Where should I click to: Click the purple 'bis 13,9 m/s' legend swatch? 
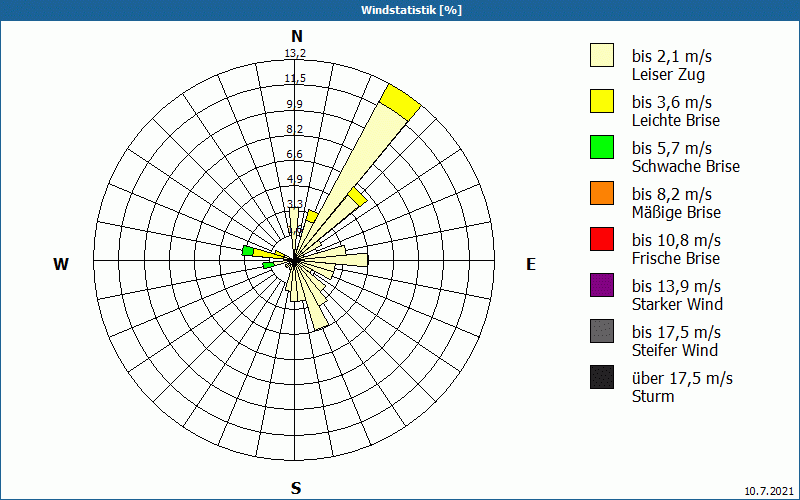602,285
